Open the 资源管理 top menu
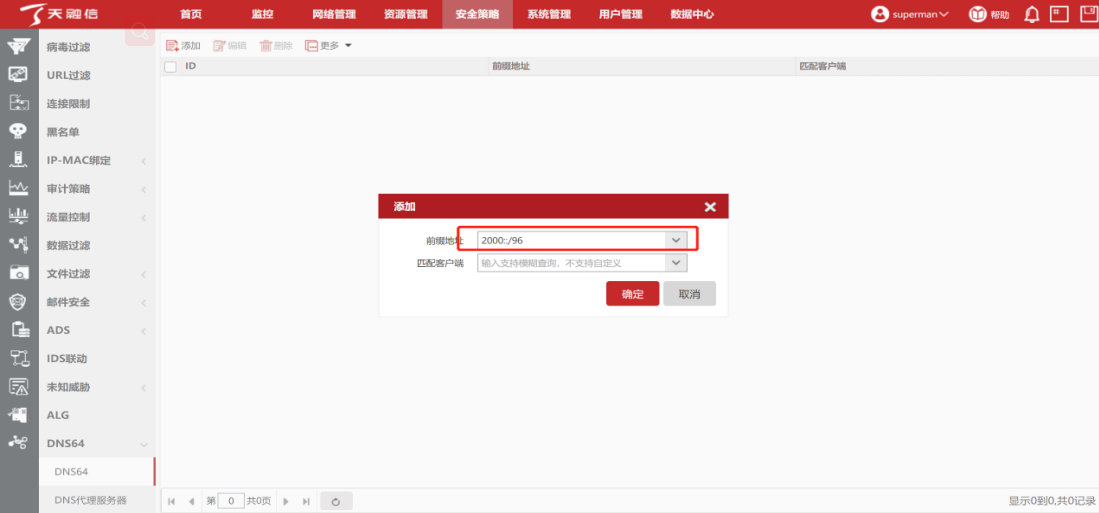Image resolution: width=1099 pixels, height=513 pixels. (x=406, y=14)
